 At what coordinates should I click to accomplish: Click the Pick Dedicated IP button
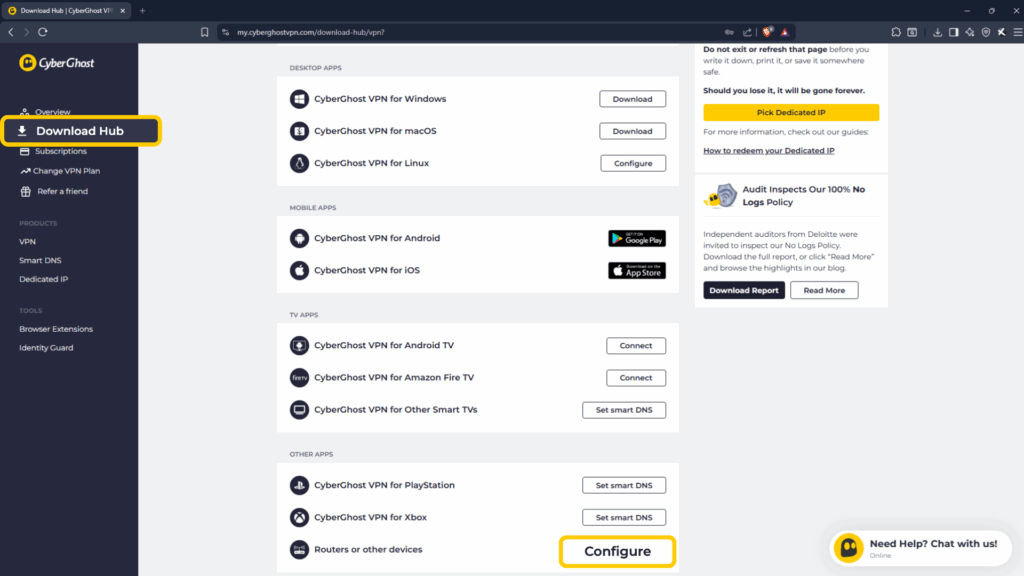coord(791,112)
